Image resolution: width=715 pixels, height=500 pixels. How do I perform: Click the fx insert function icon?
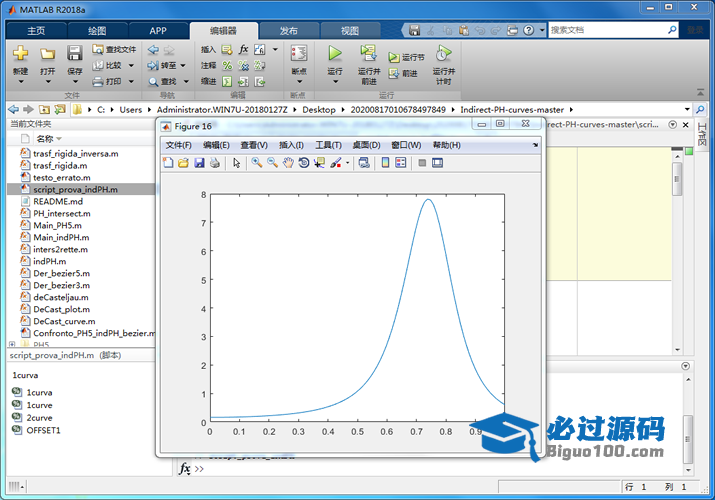(x=244, y=49)
